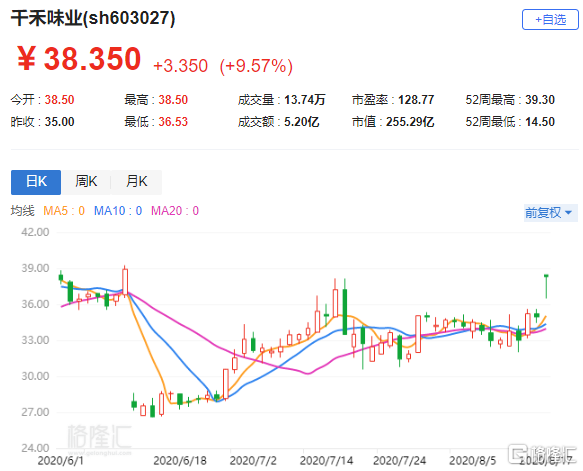Select the 2020/7/2 date axis label

click(x=253, y=461)
